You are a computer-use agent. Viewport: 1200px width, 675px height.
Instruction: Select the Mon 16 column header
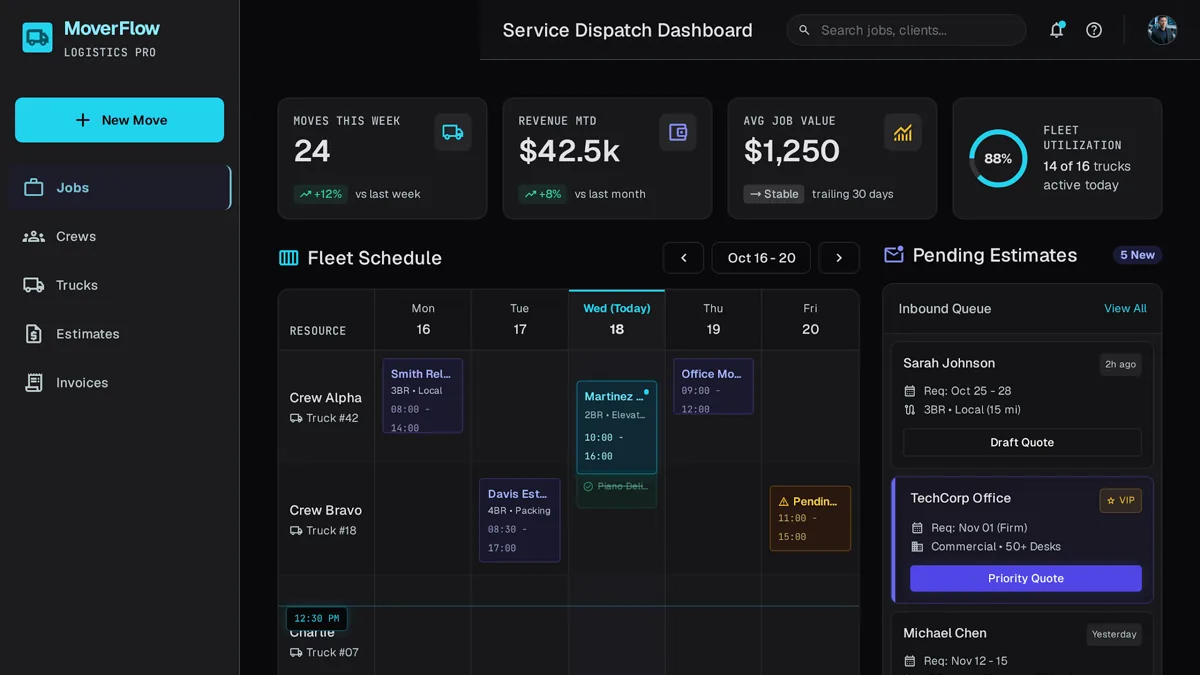(423, 319)
